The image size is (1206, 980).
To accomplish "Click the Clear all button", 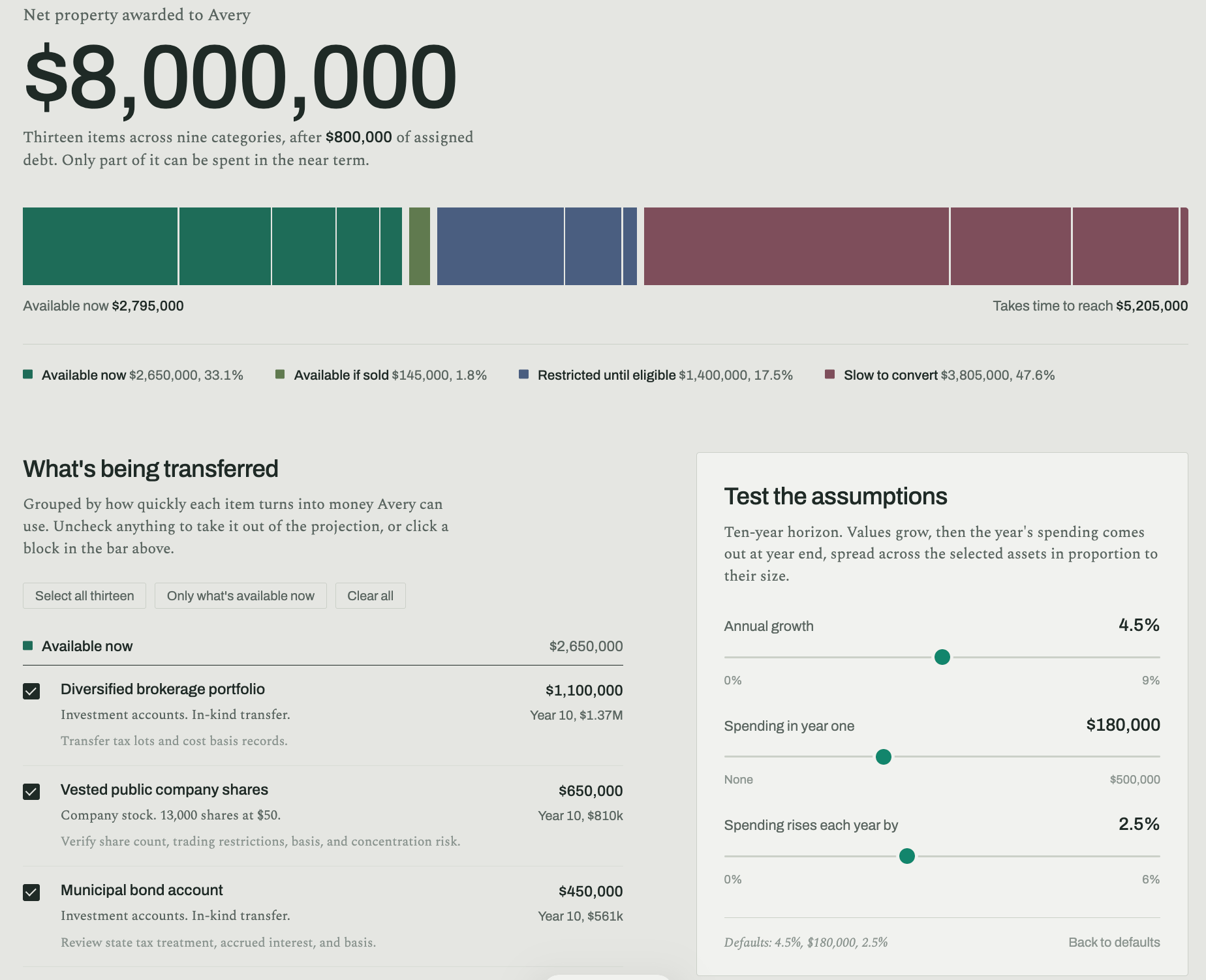I will point(370,596).
